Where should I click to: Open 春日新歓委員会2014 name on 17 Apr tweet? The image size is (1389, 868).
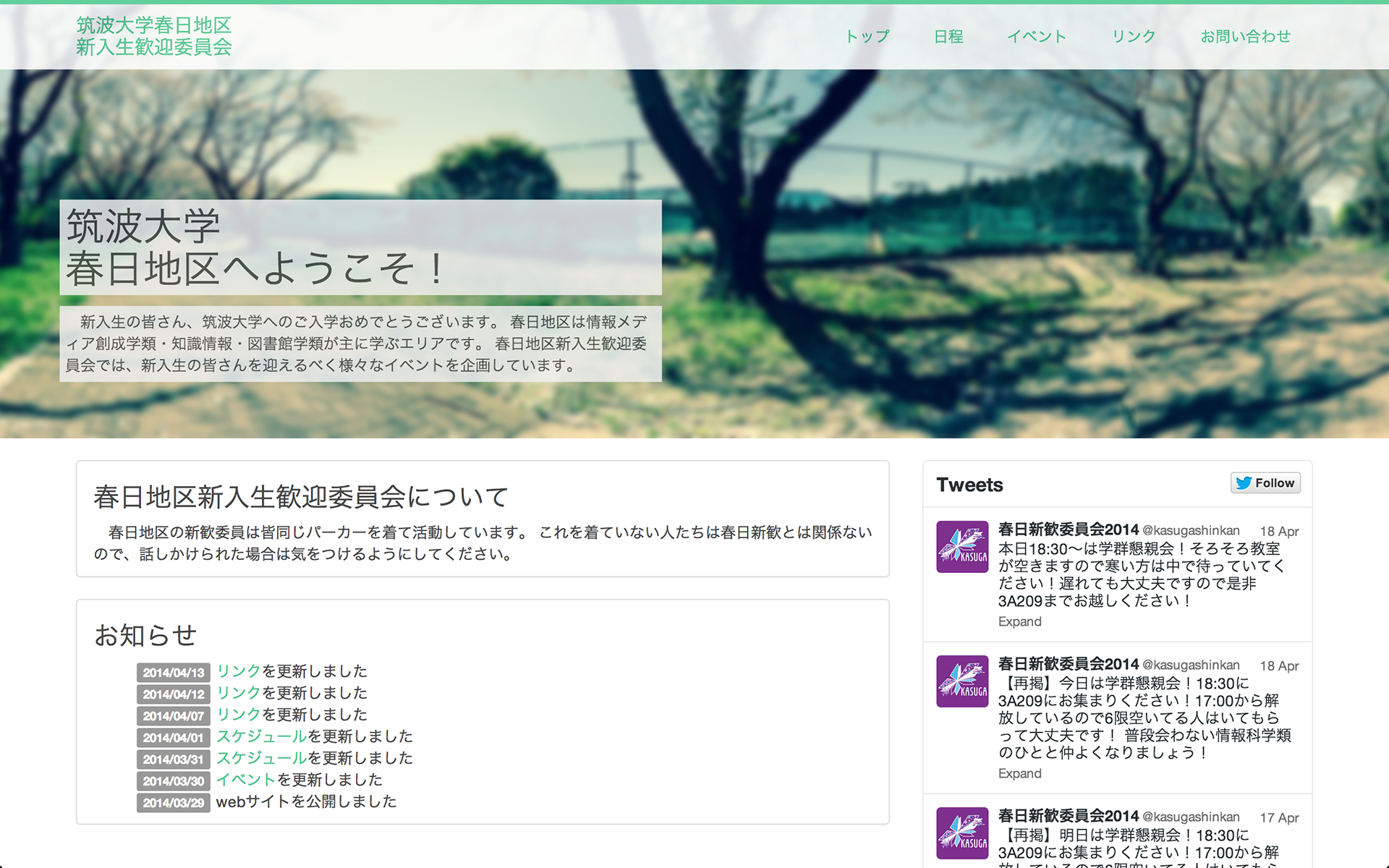(1069, 816)
